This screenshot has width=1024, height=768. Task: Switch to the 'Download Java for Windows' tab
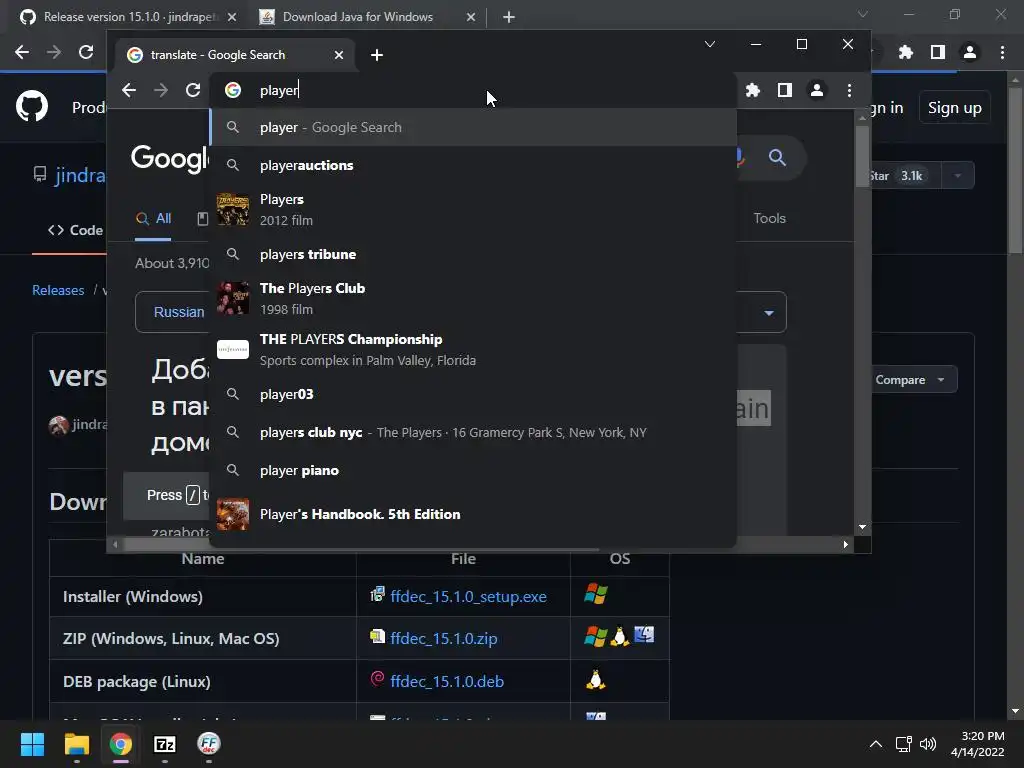[x=368, y=17]
